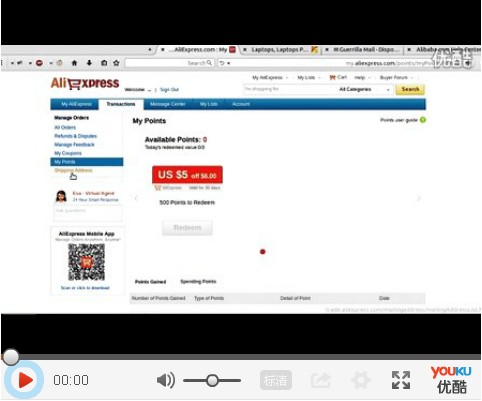Mute audio via the speaker icon
This screenshot has height=401, width=482.
(x=166, y=380)
